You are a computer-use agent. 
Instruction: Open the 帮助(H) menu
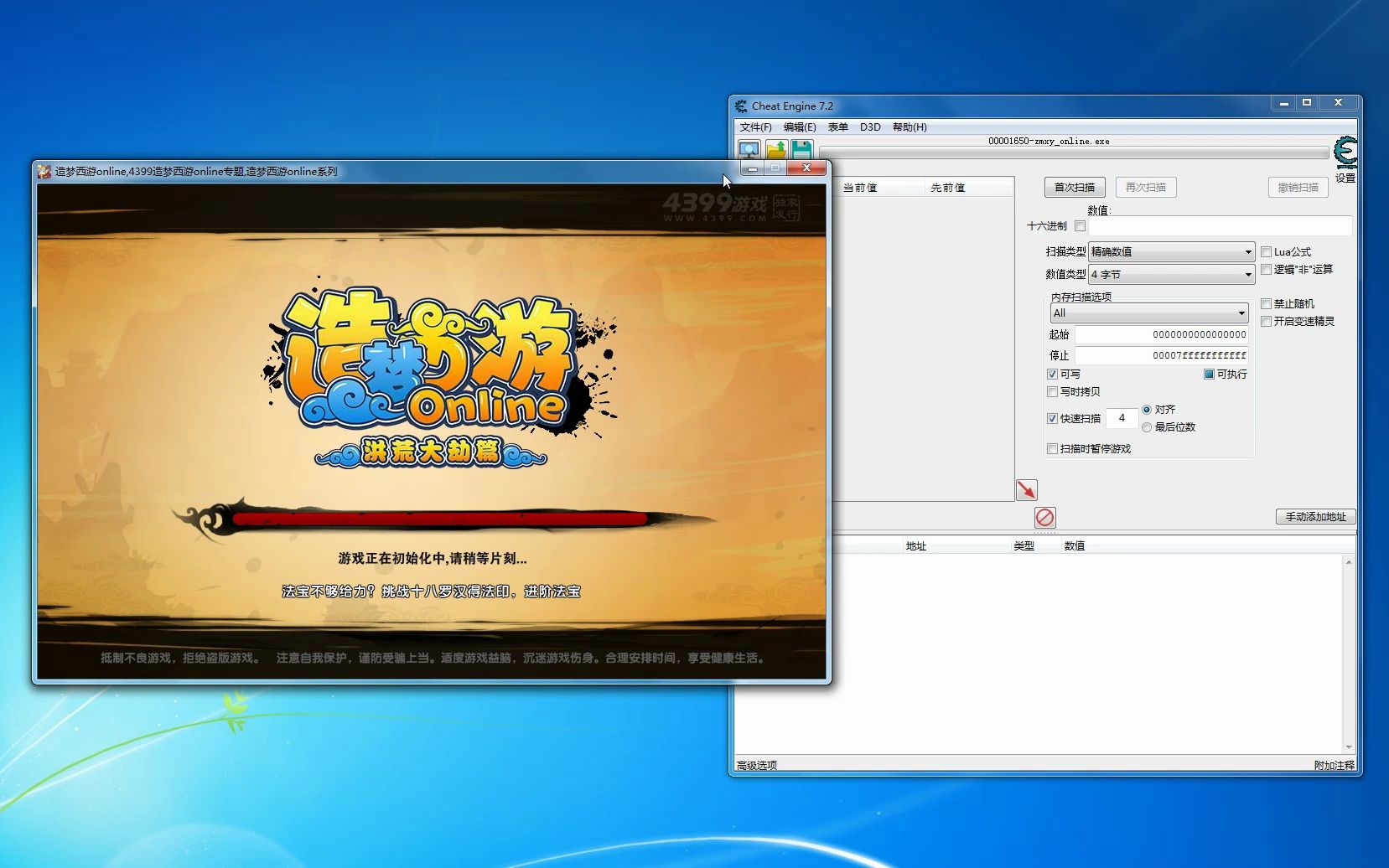(910, 127)
